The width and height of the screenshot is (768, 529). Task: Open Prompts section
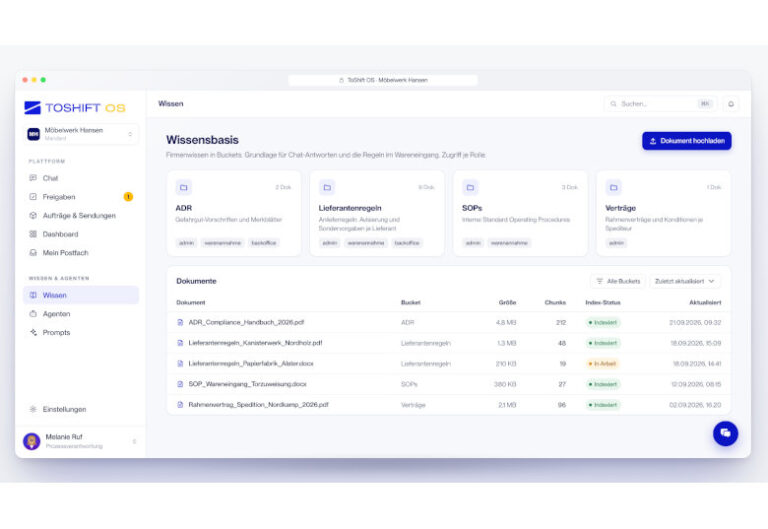click(x=81, y=332)
